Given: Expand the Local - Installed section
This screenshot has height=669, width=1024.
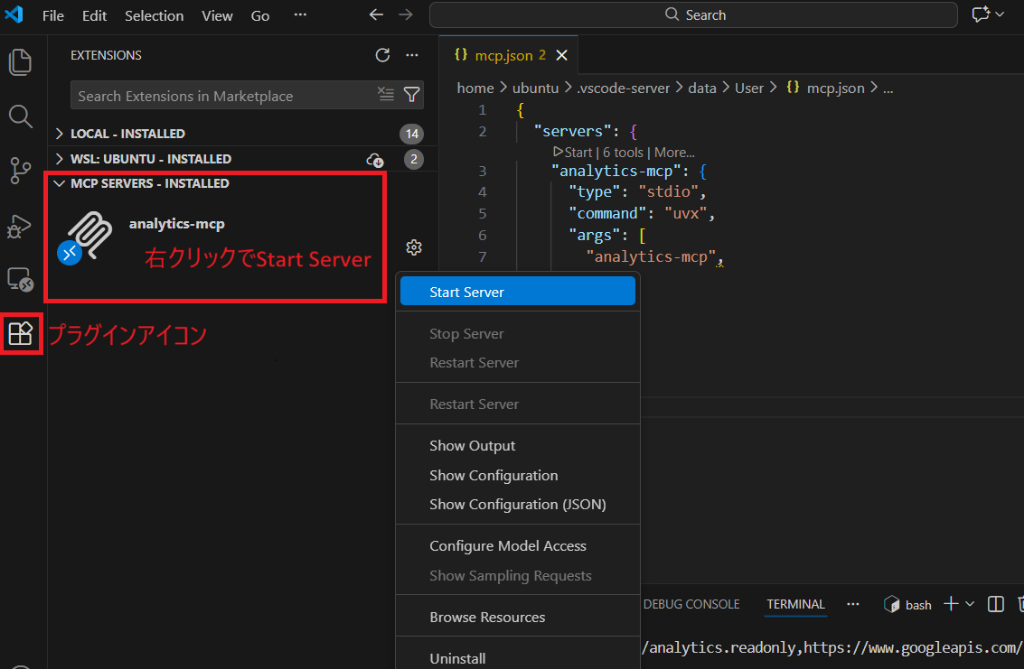Looking at the screenshot, I should click(x=60, y=134).
